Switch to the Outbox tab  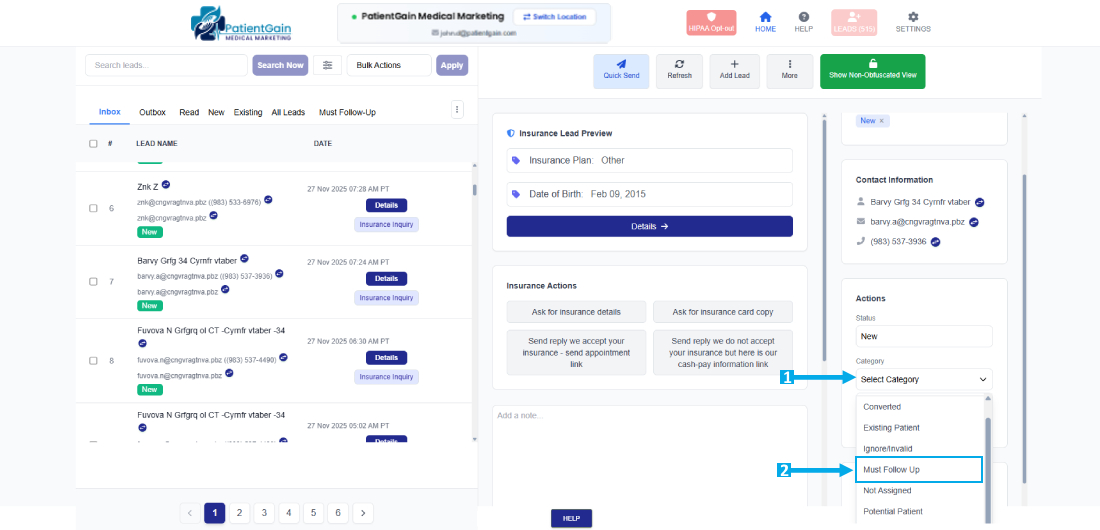tap(152, 112)
